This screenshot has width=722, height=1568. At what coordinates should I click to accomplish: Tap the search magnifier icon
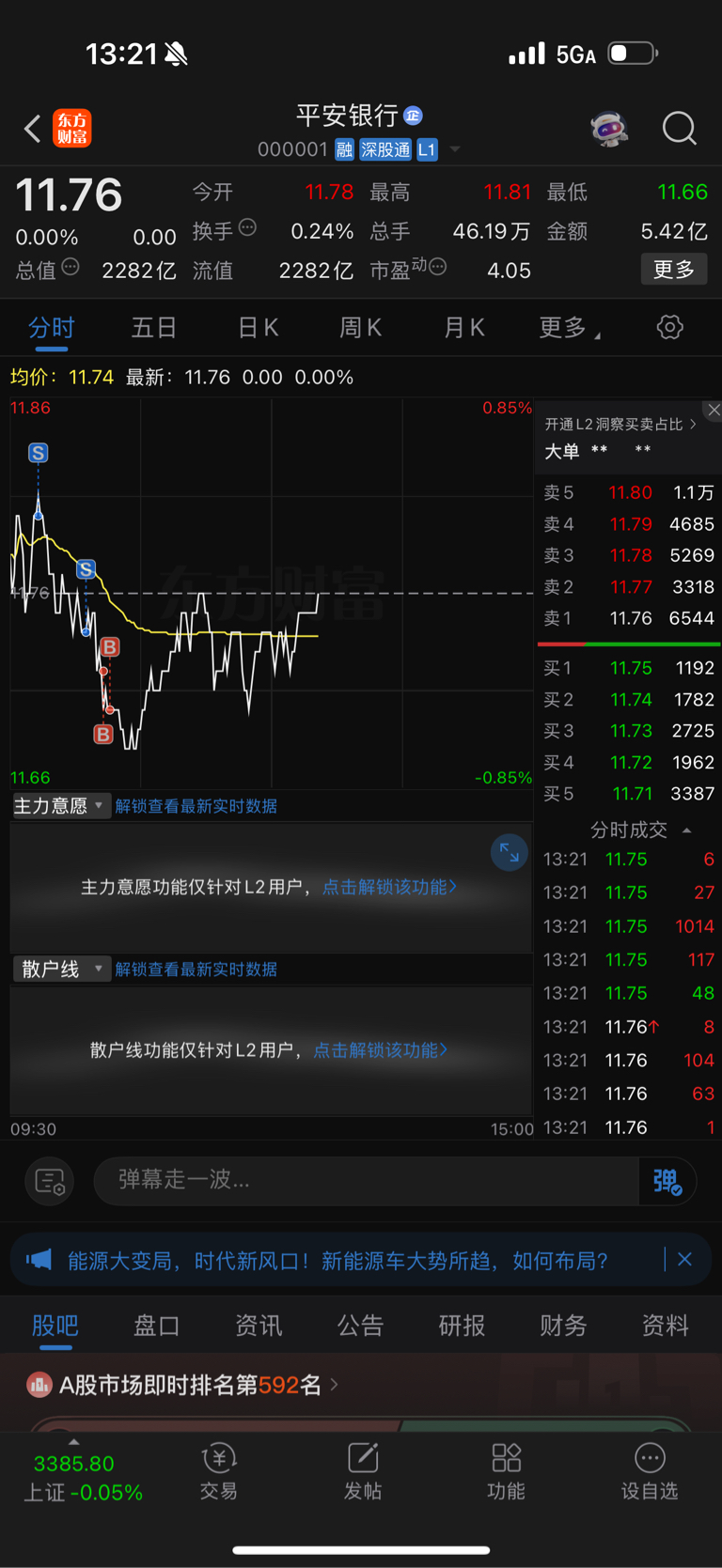point(680,129)
